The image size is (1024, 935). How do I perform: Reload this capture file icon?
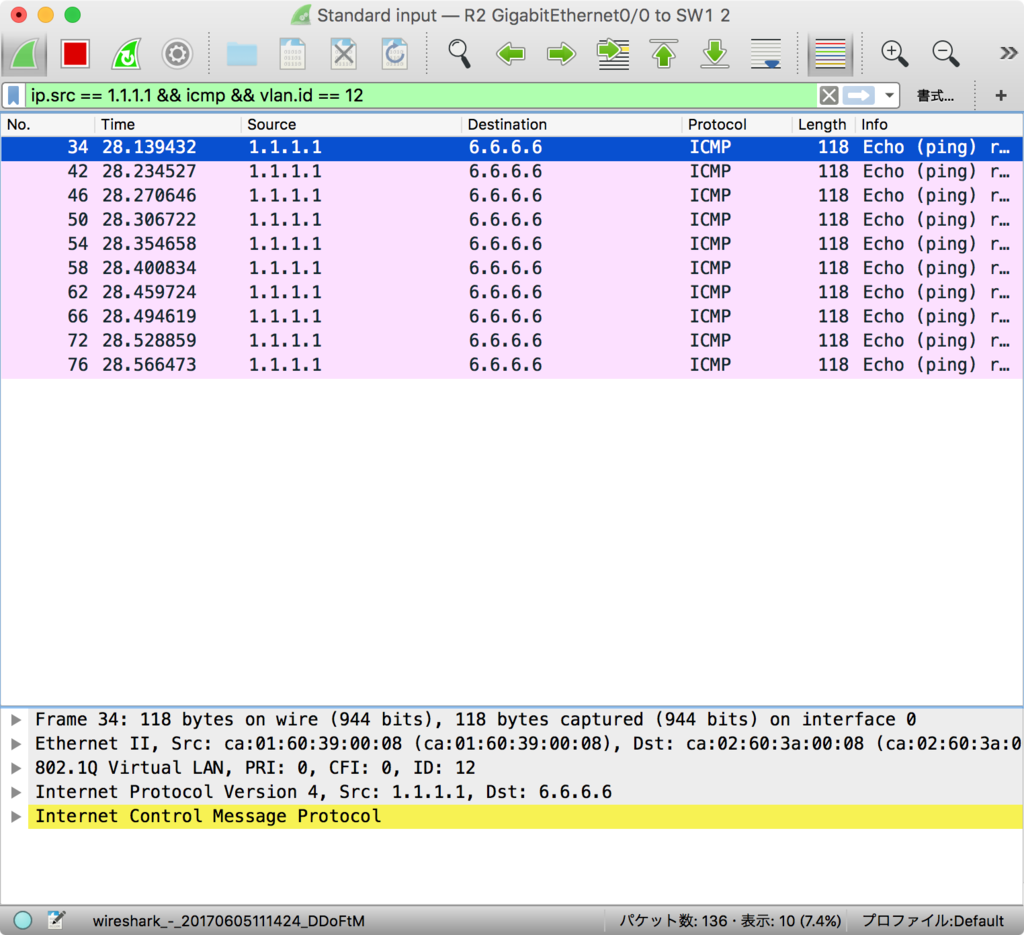pos(394,54)
